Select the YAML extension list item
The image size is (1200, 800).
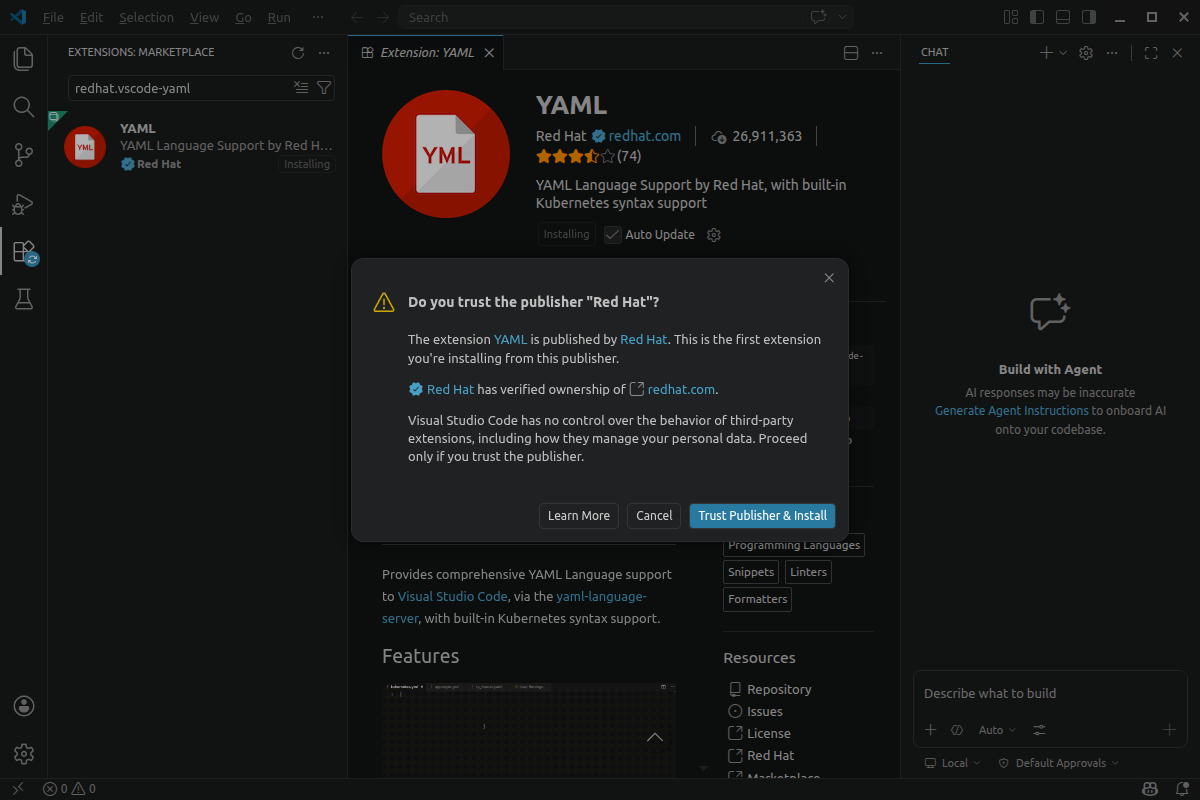tap(198, 147)
